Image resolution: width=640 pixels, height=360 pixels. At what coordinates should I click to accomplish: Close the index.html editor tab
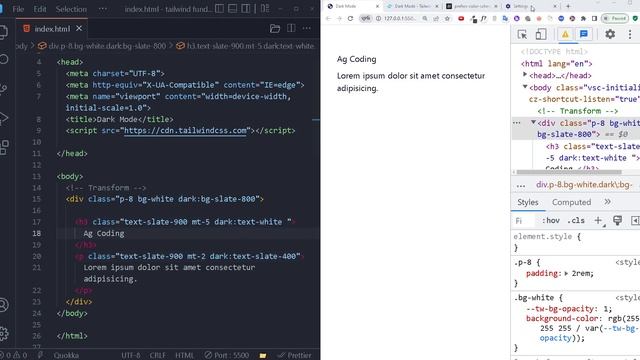point(79,29)
